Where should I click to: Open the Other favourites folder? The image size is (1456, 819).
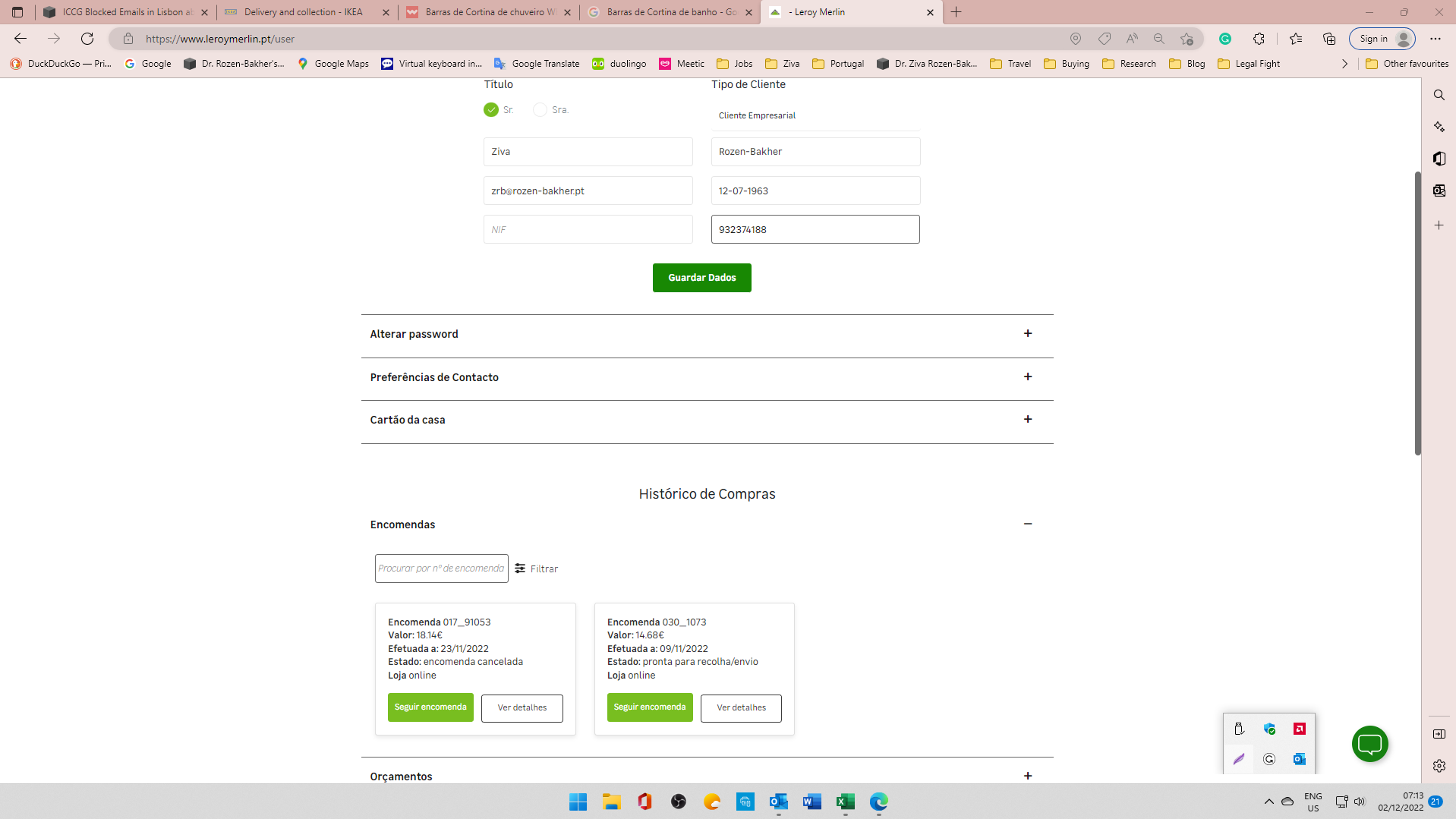click(1407, 64)
